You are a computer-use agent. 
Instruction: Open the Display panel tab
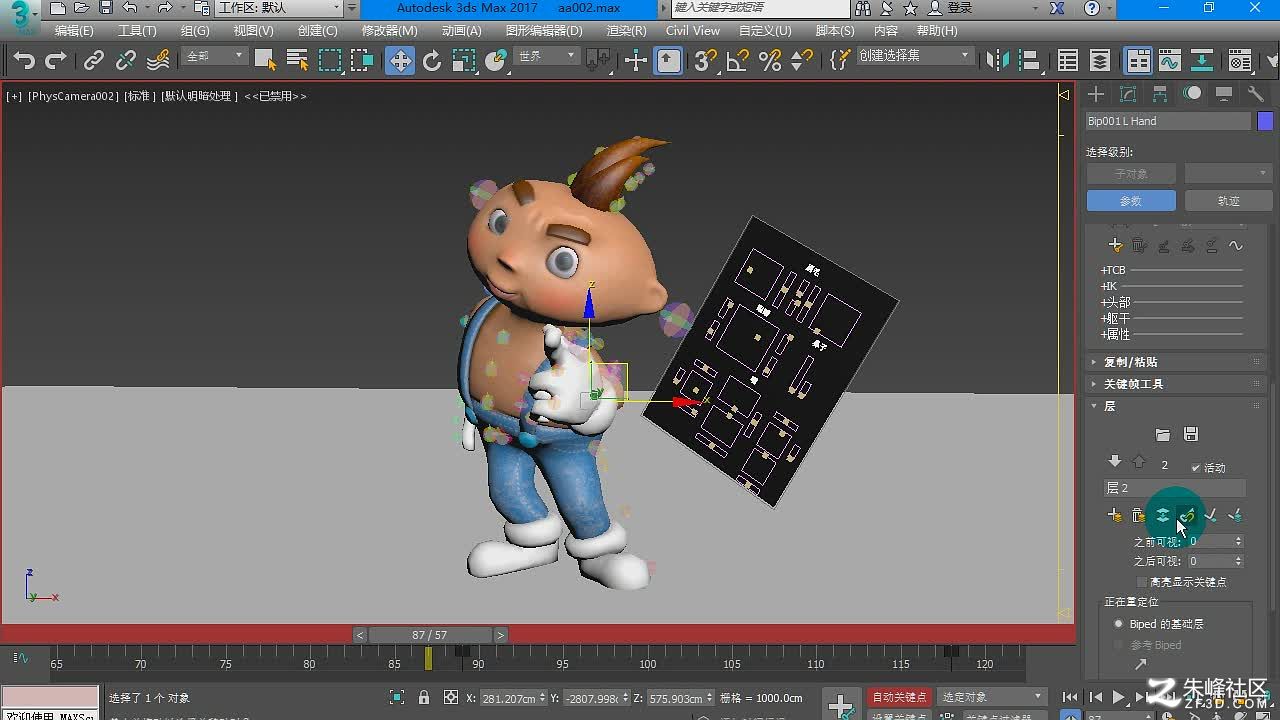click(x=1224, y=94)
